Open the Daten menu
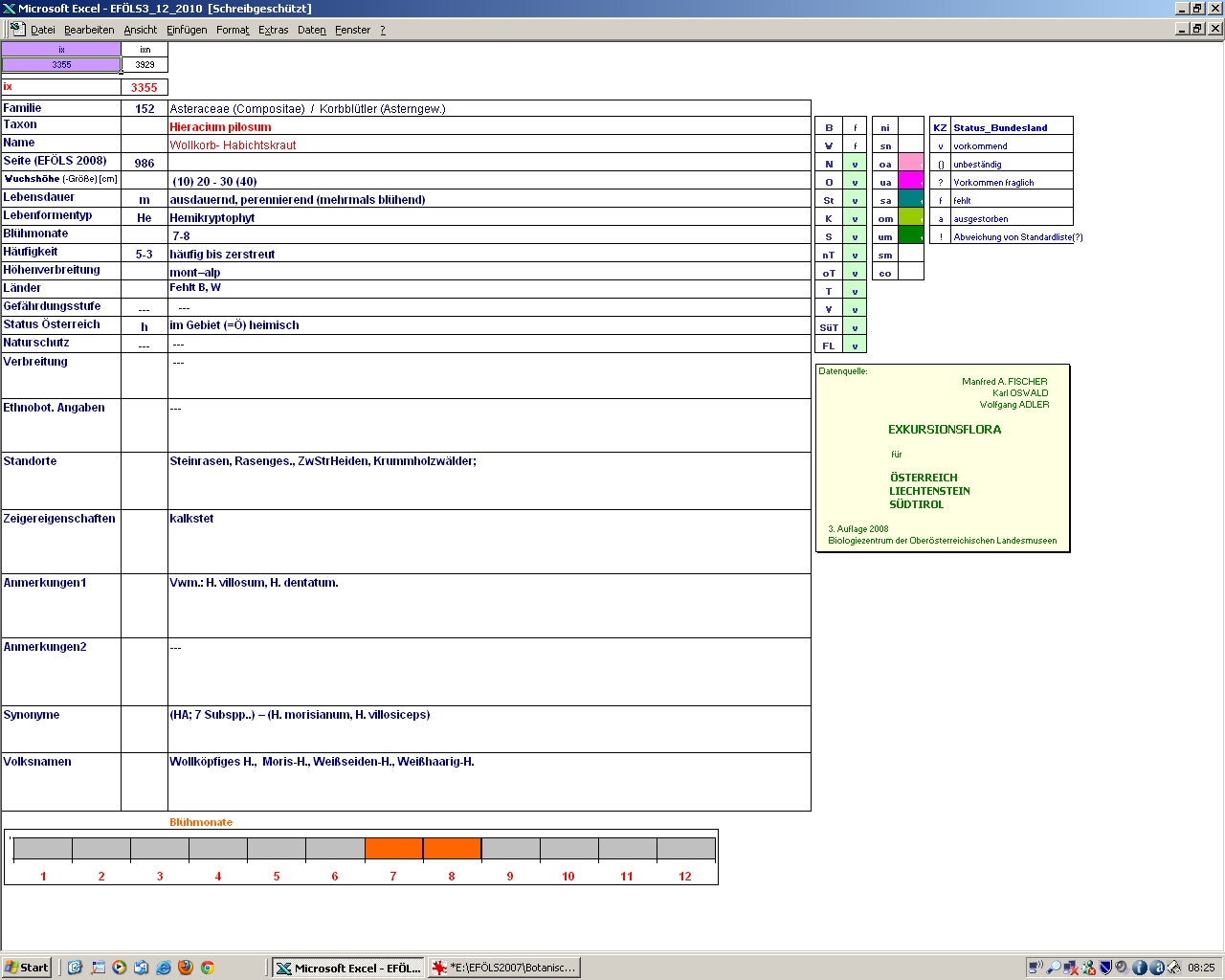This screenshot has height=980, width=1225. pyautogui.click(x=312, y=30)
